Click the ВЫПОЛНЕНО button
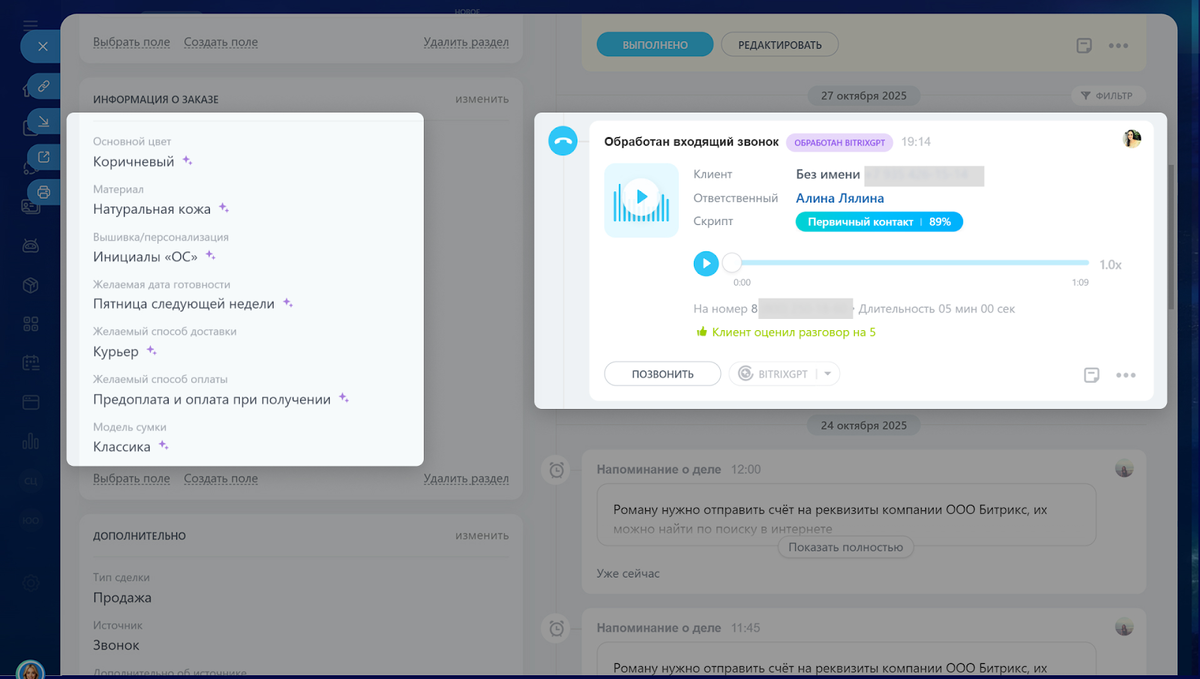This screenshot has width=1200, height=679. coord(655,45)
